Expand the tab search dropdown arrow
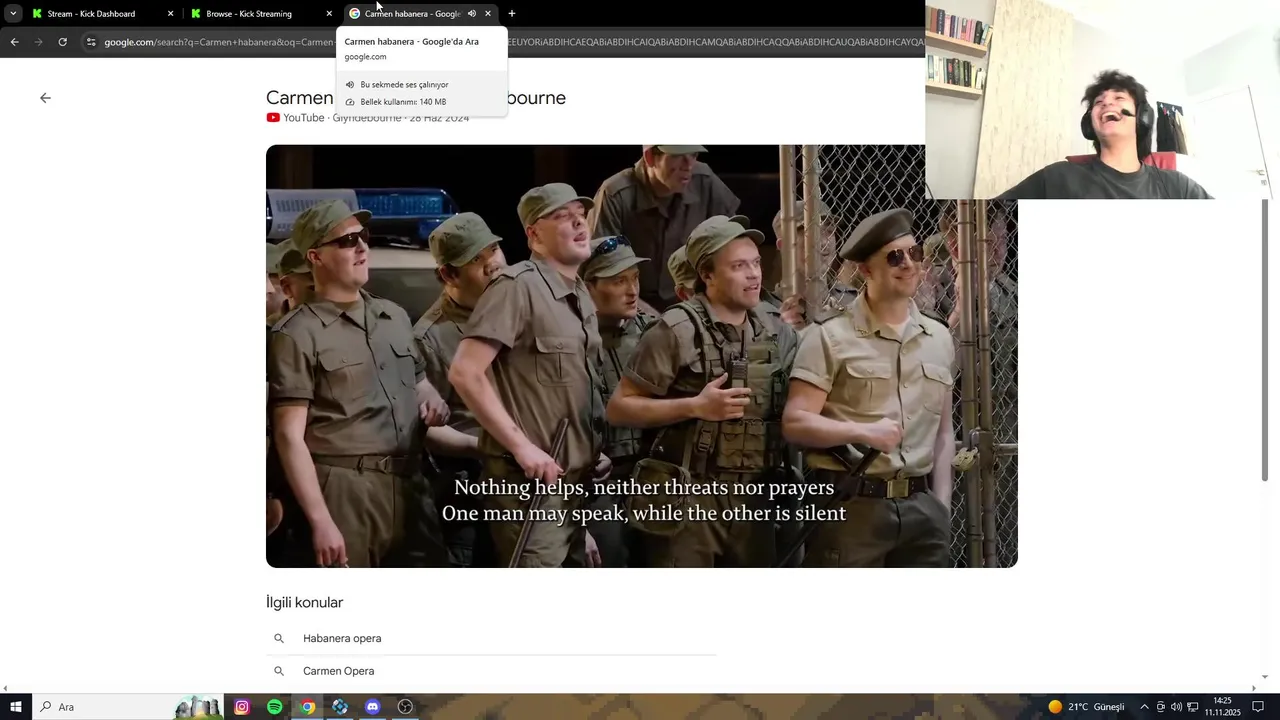Screen dimensions: 1280x720 [13, 14]
